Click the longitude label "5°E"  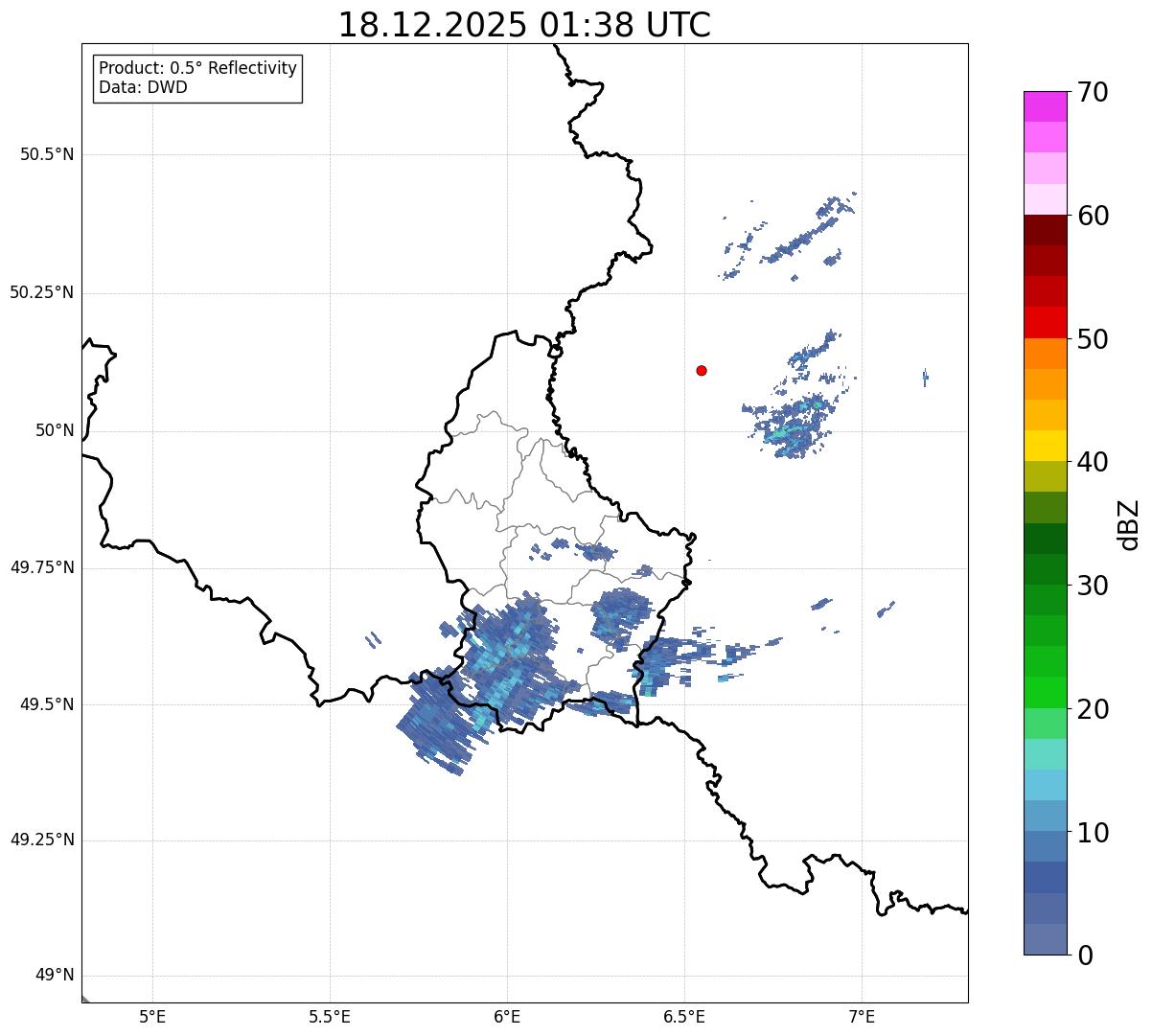(152, 1017)
